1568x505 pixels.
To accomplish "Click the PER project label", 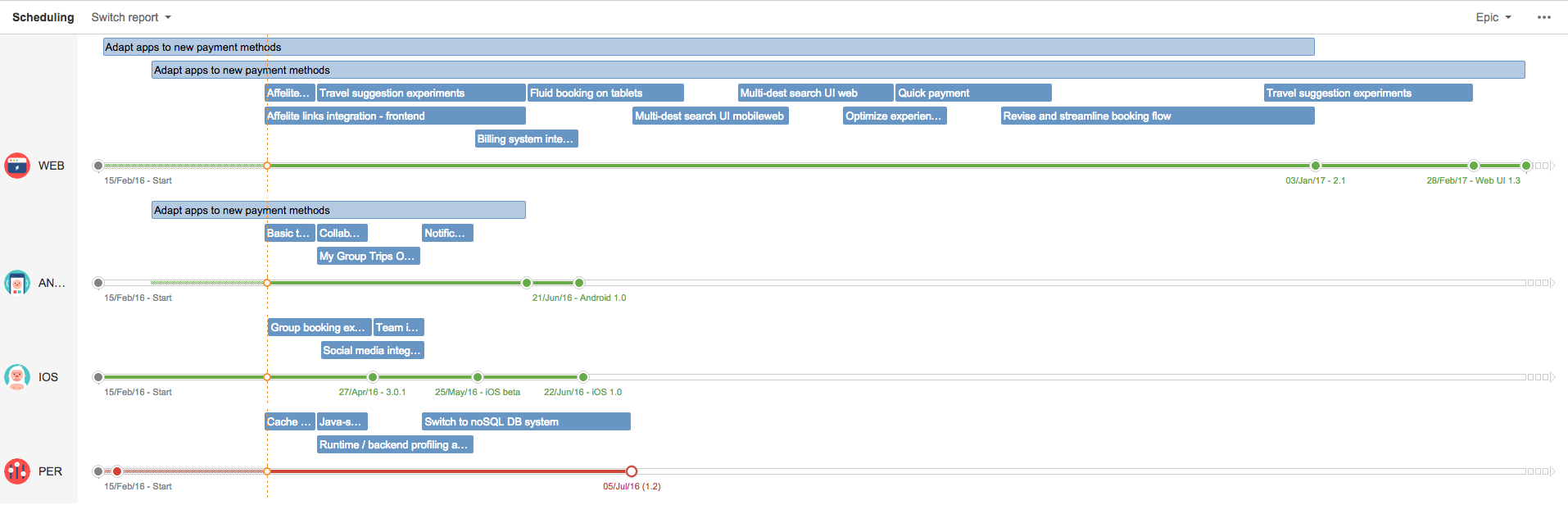I will pos(50,471).
